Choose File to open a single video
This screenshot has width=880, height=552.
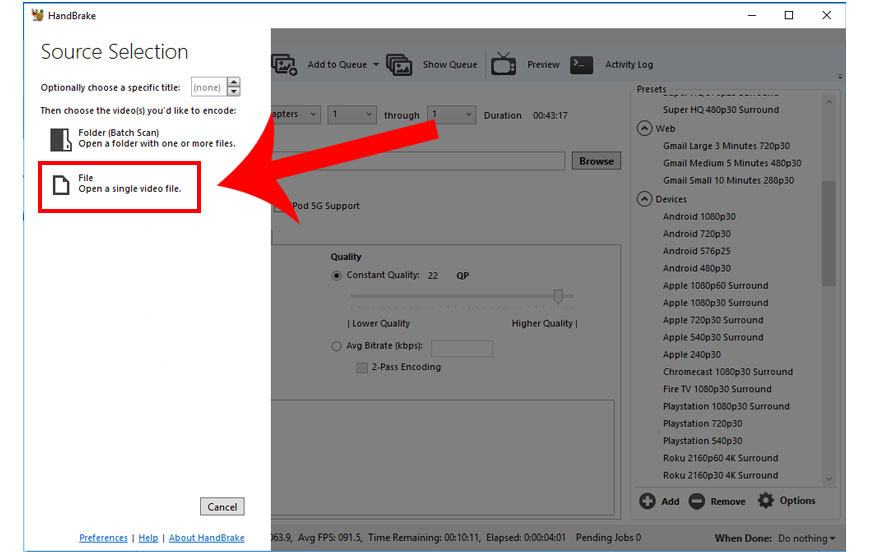tap(119, 184)
